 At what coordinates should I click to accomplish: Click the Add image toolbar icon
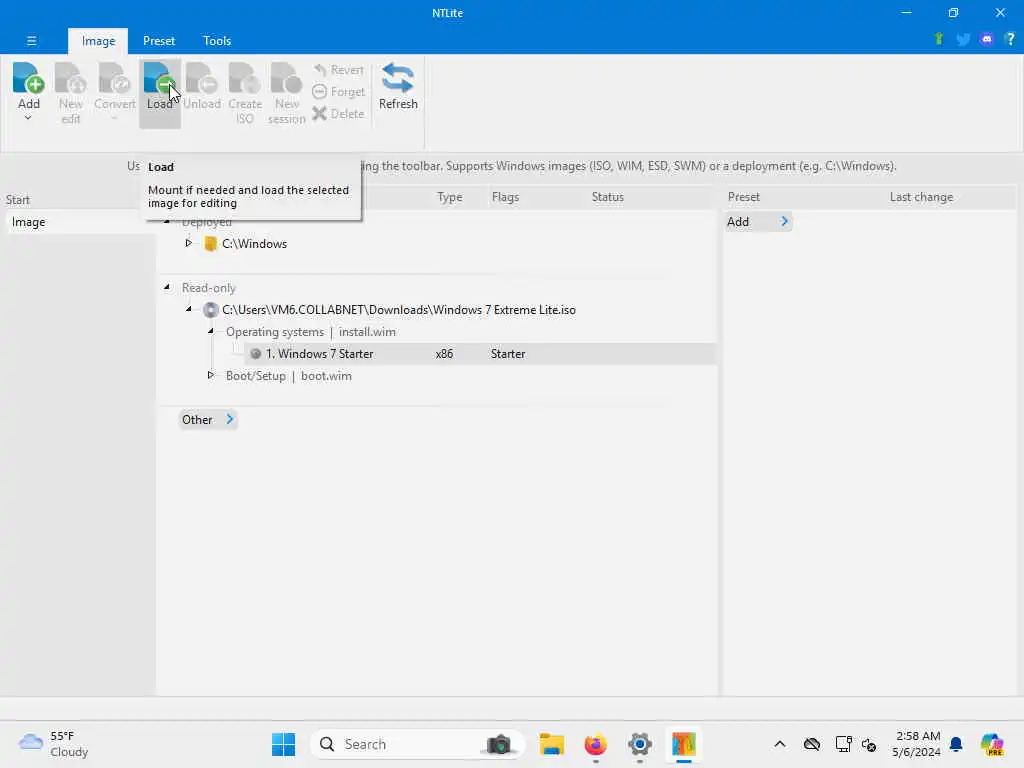click(28, 86)
